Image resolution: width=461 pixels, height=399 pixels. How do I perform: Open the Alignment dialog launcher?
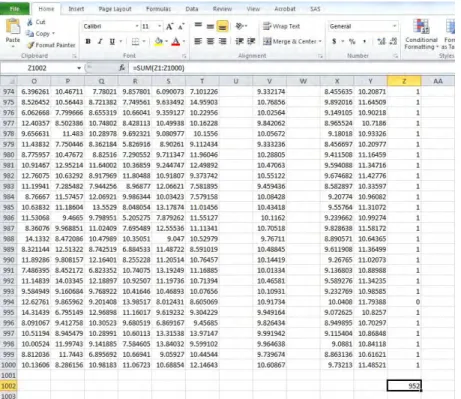[320, 56]
